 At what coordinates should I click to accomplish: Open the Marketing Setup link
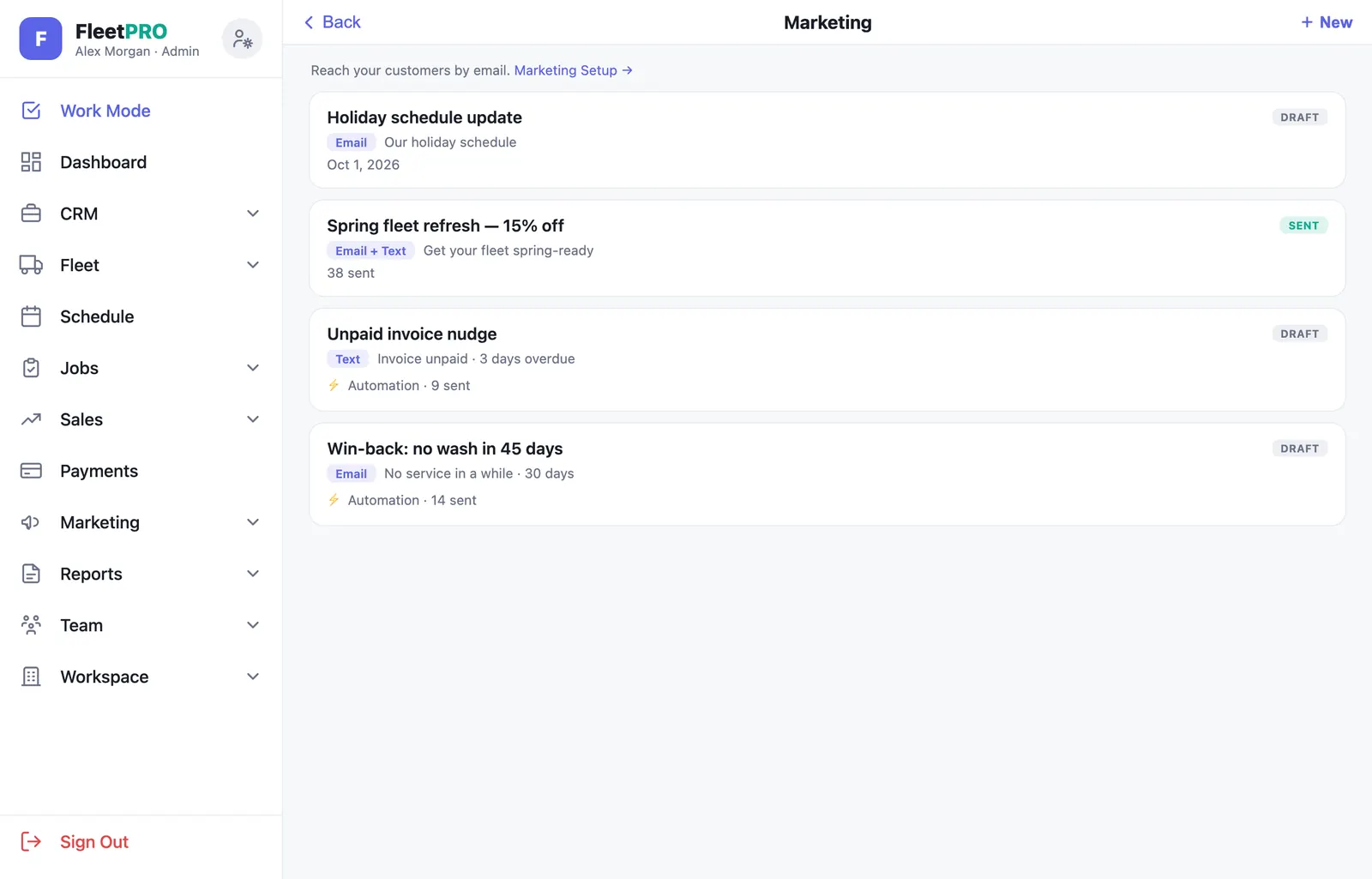(573, 70)
